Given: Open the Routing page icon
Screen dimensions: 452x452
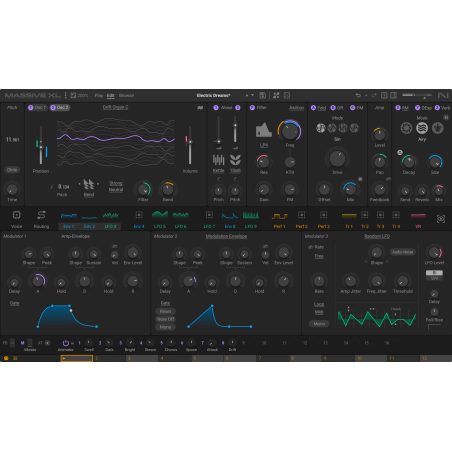Looking at the screenshot, I should (x=41, y=215).
